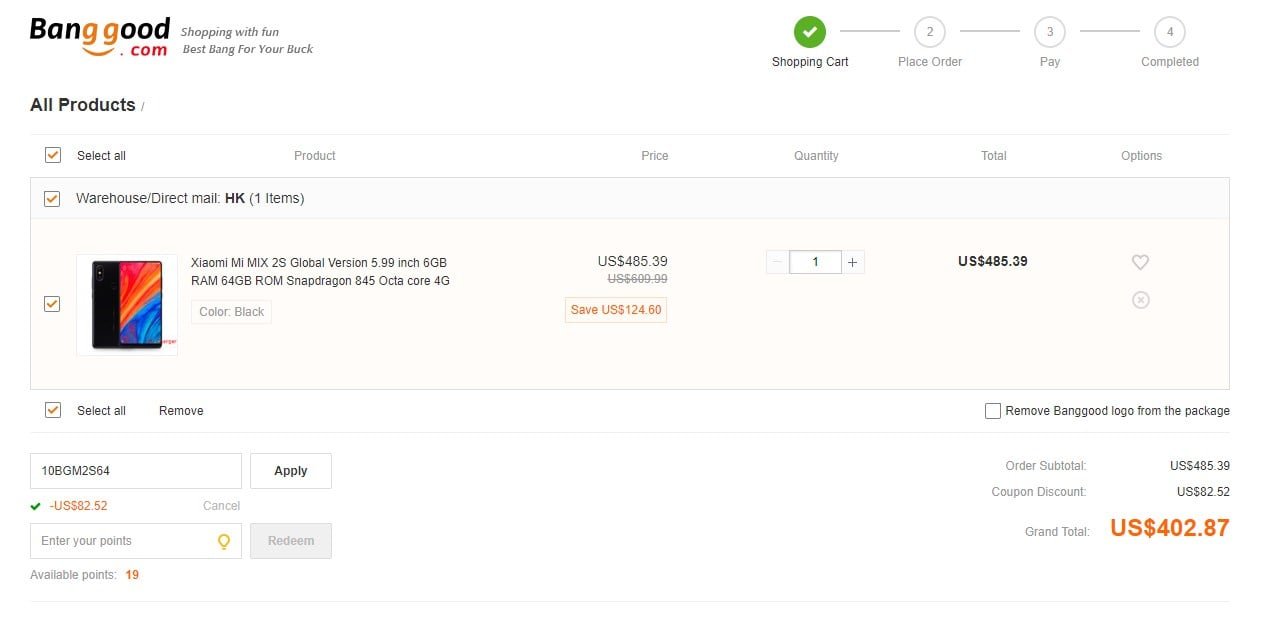Click the bold item Total US$485.39

[x=993, y=262]
